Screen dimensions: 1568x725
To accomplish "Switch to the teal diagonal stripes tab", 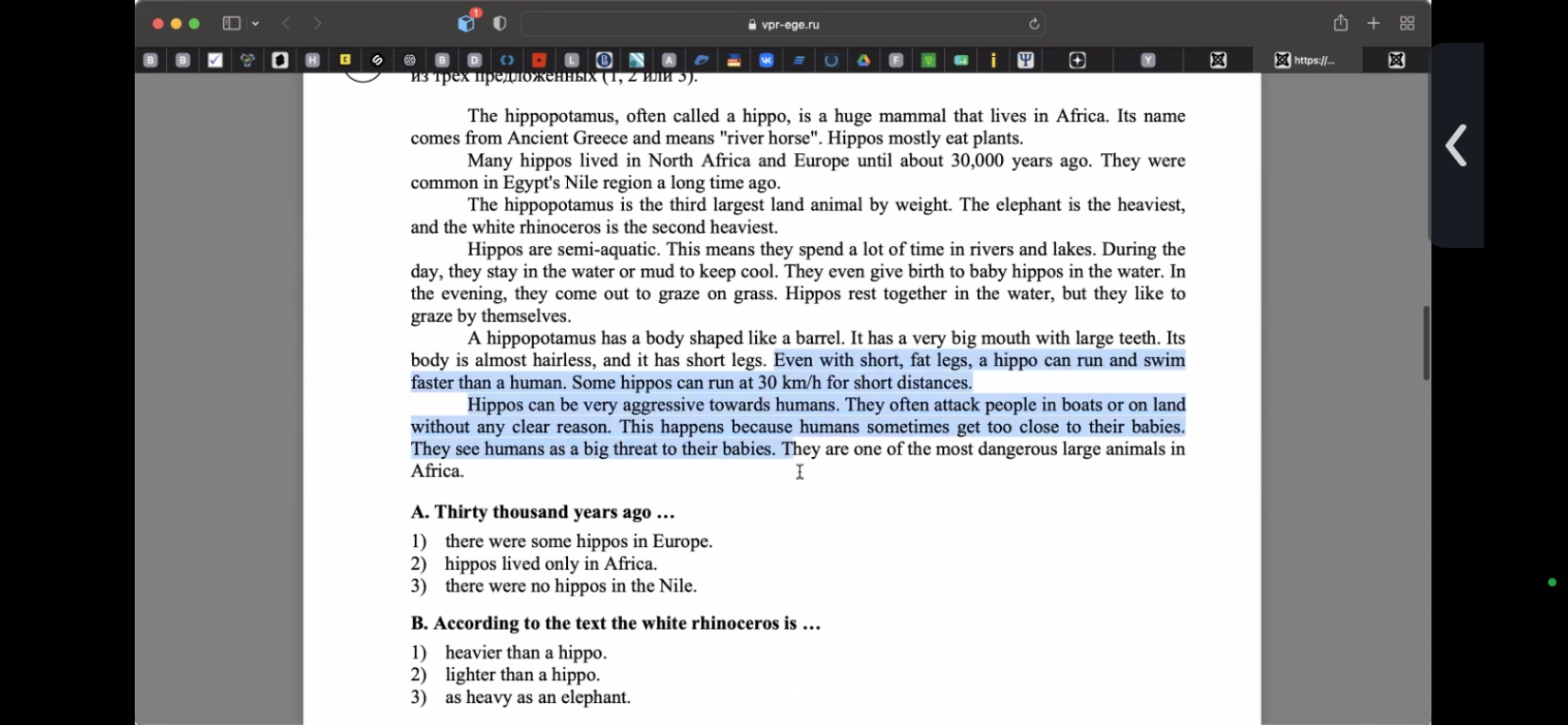I will coord(636,60).
